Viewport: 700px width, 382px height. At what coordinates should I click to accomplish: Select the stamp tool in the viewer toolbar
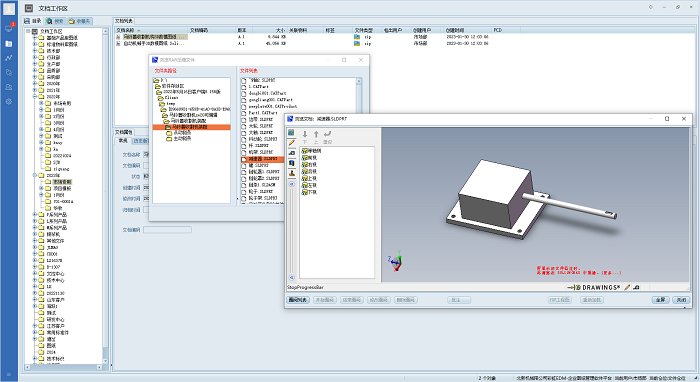pyautogui.click(x=292, y=173)
